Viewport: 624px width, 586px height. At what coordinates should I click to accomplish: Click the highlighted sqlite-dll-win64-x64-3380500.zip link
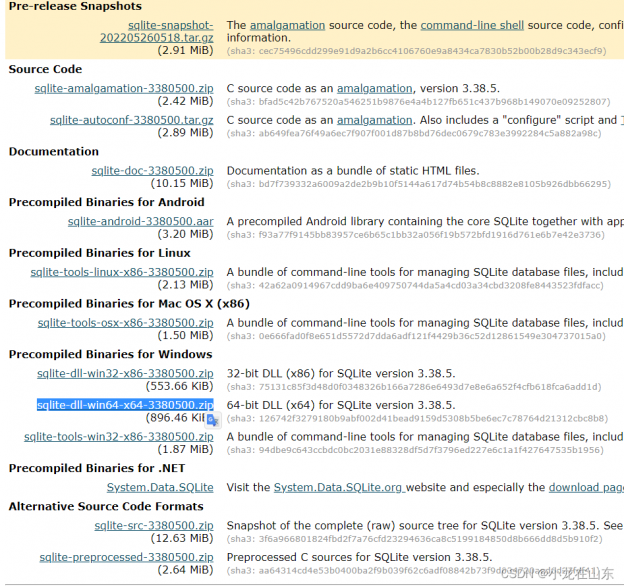click(125, 405)
